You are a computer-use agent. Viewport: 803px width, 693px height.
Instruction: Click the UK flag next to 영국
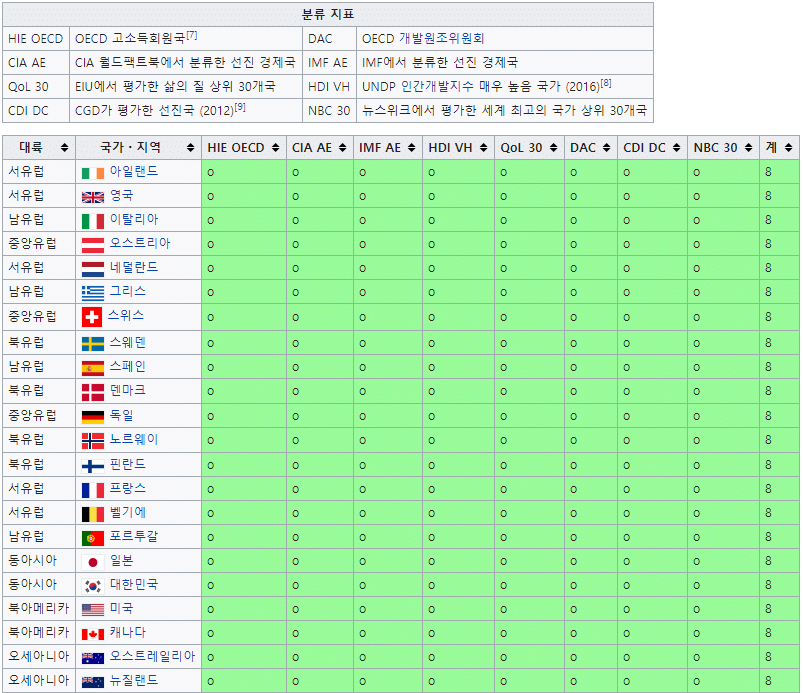coord(93,197)
